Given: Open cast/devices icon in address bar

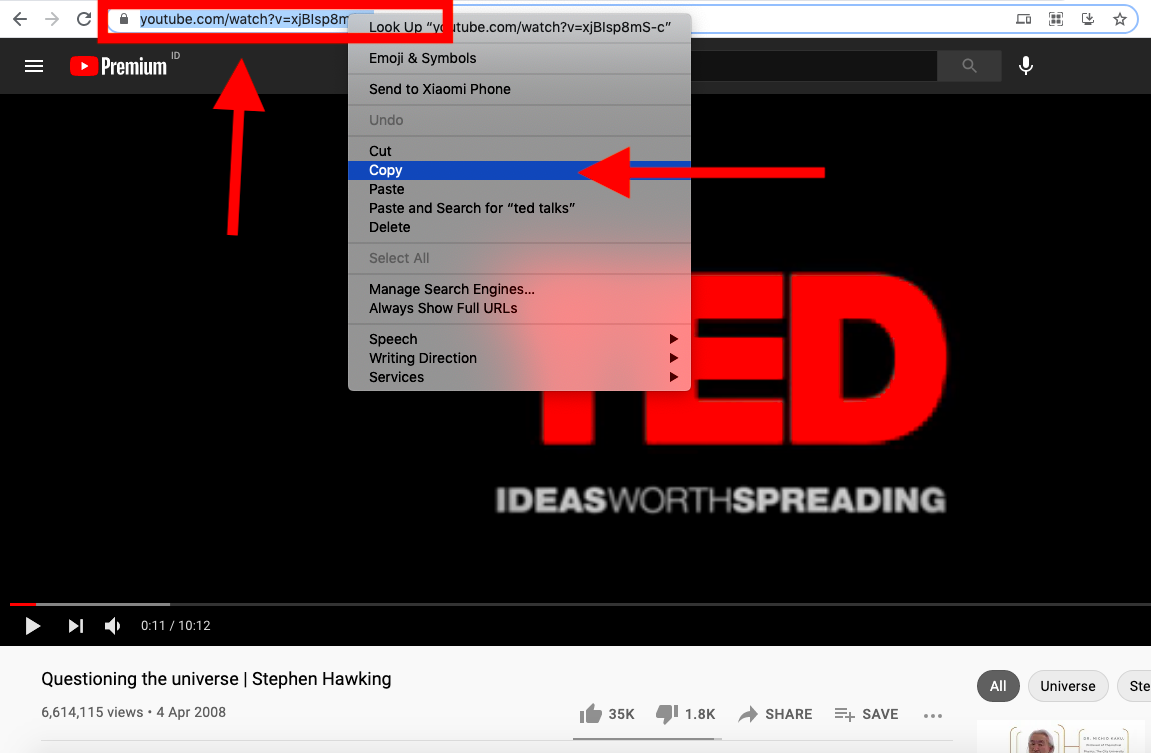Looking at the screenshot, I should pos(1023,19).
